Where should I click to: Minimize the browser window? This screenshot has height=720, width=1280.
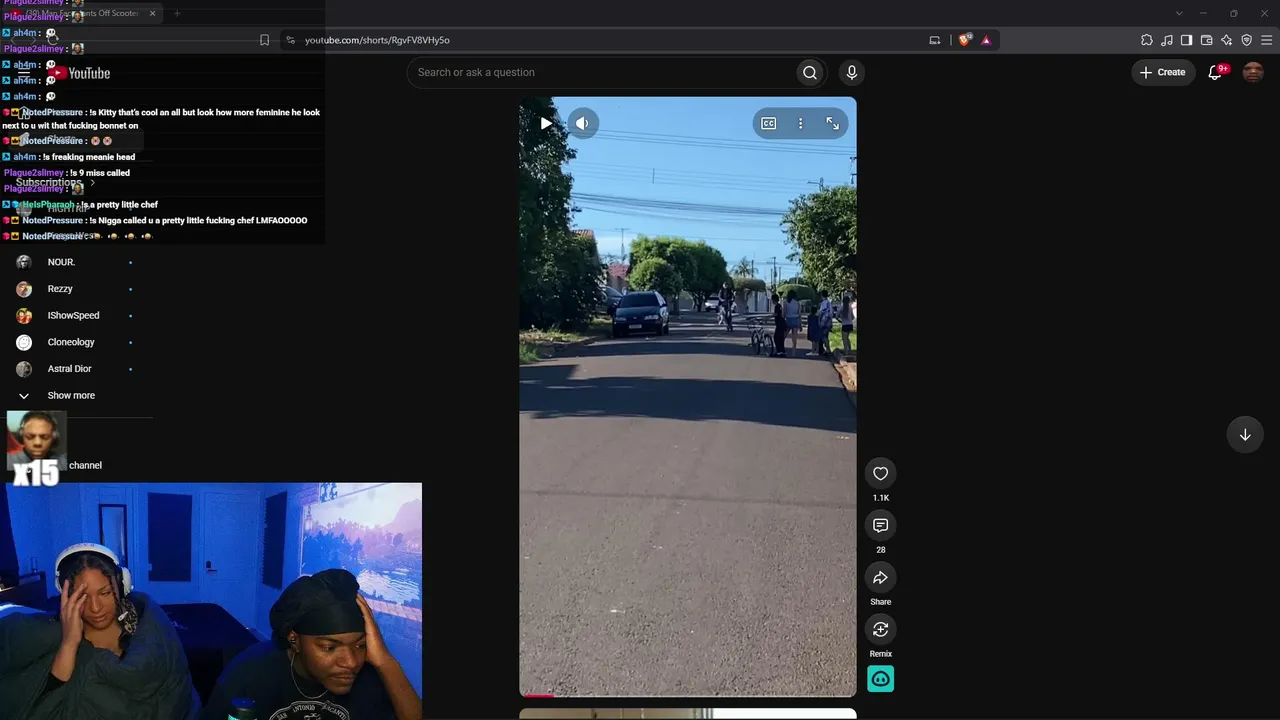click(x=1203, y=13)
